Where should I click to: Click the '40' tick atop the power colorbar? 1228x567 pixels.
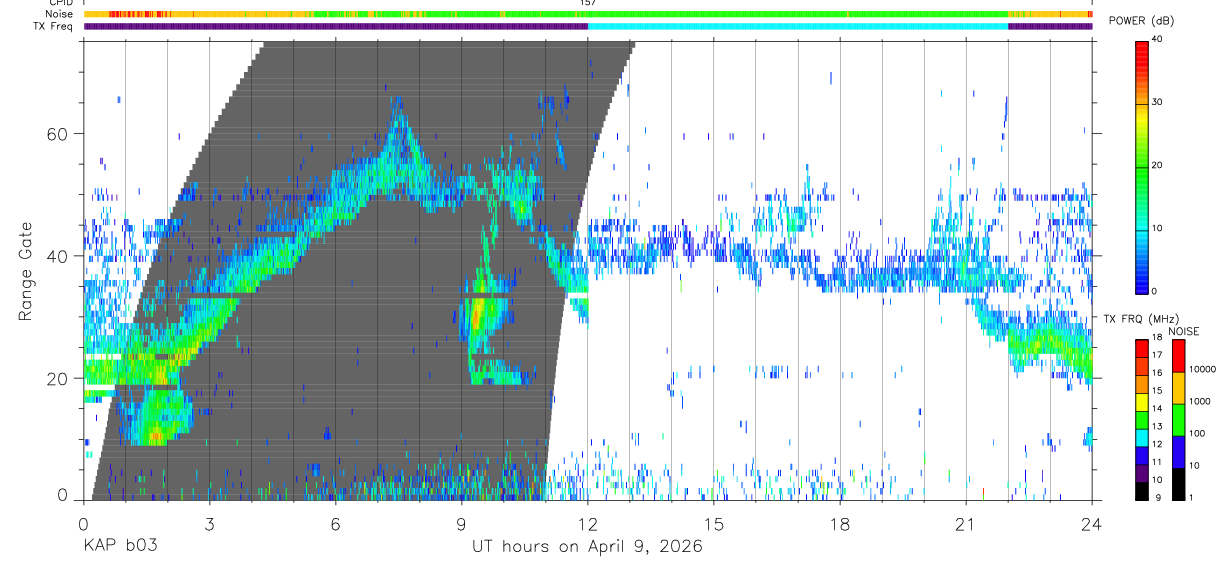coord(1156,40)
